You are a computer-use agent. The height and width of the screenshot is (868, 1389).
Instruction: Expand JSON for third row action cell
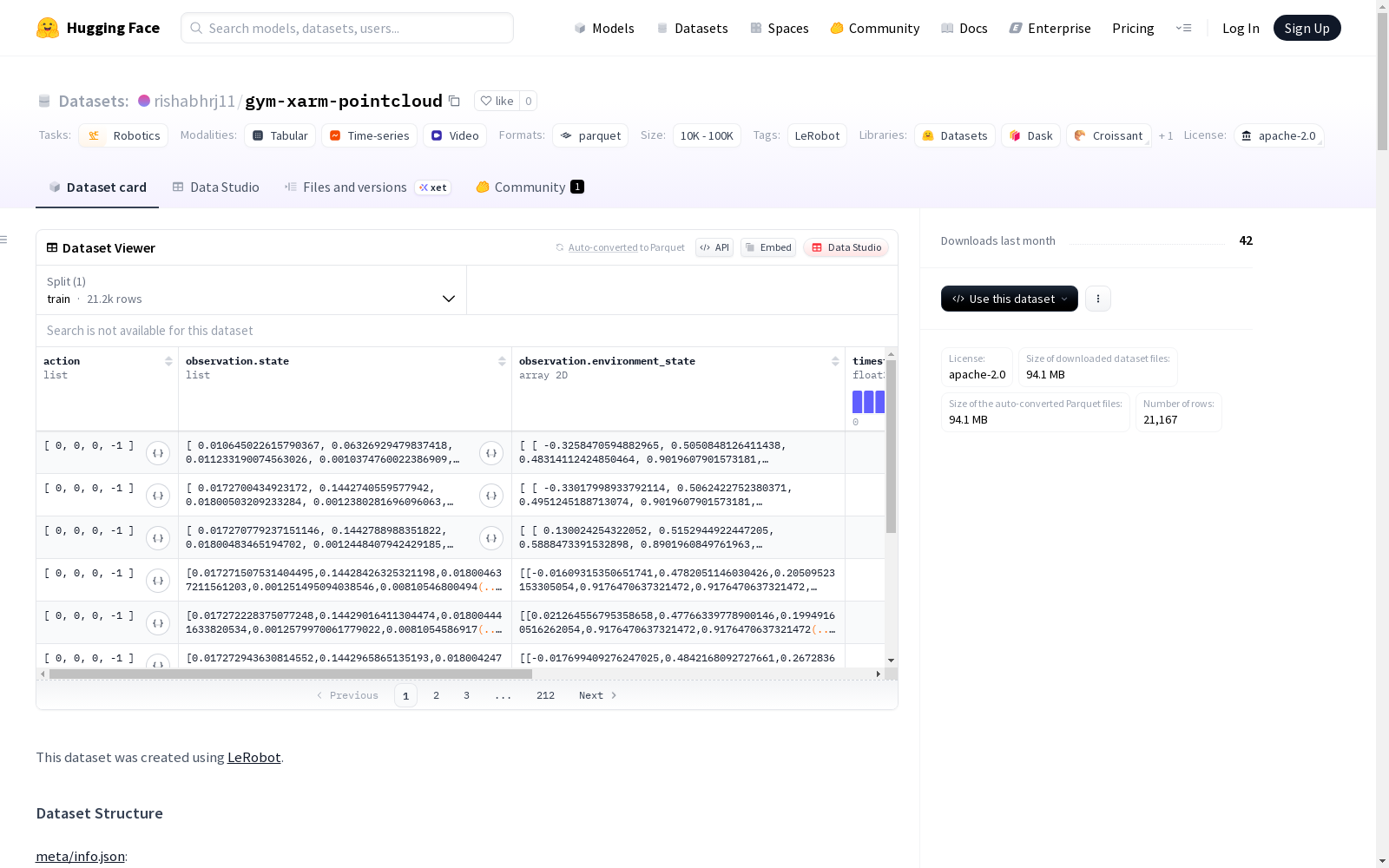pos(158,538)
